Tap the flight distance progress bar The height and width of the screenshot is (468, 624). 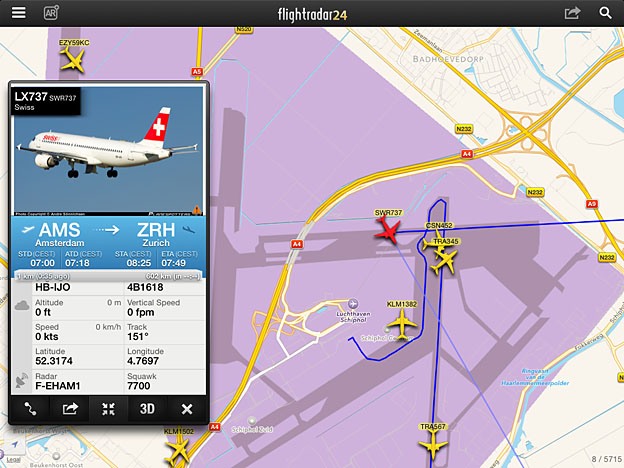[108, 276]
